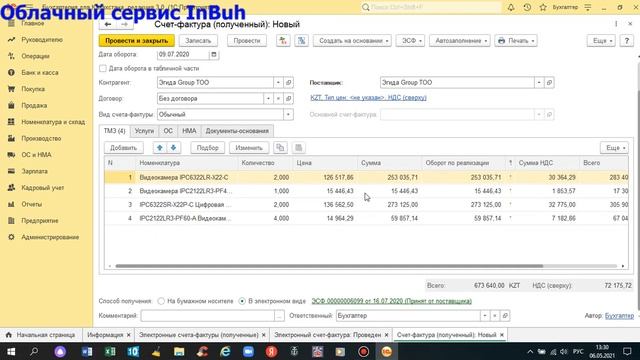Click the Провести button

pyautogui.click(x=247, y=41)
